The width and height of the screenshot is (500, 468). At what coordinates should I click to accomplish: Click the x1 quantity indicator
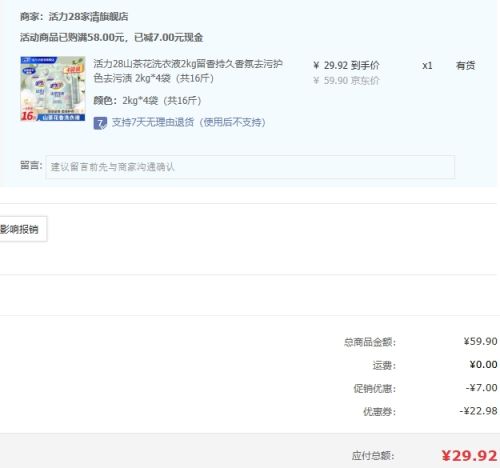[x=427, y=66]
